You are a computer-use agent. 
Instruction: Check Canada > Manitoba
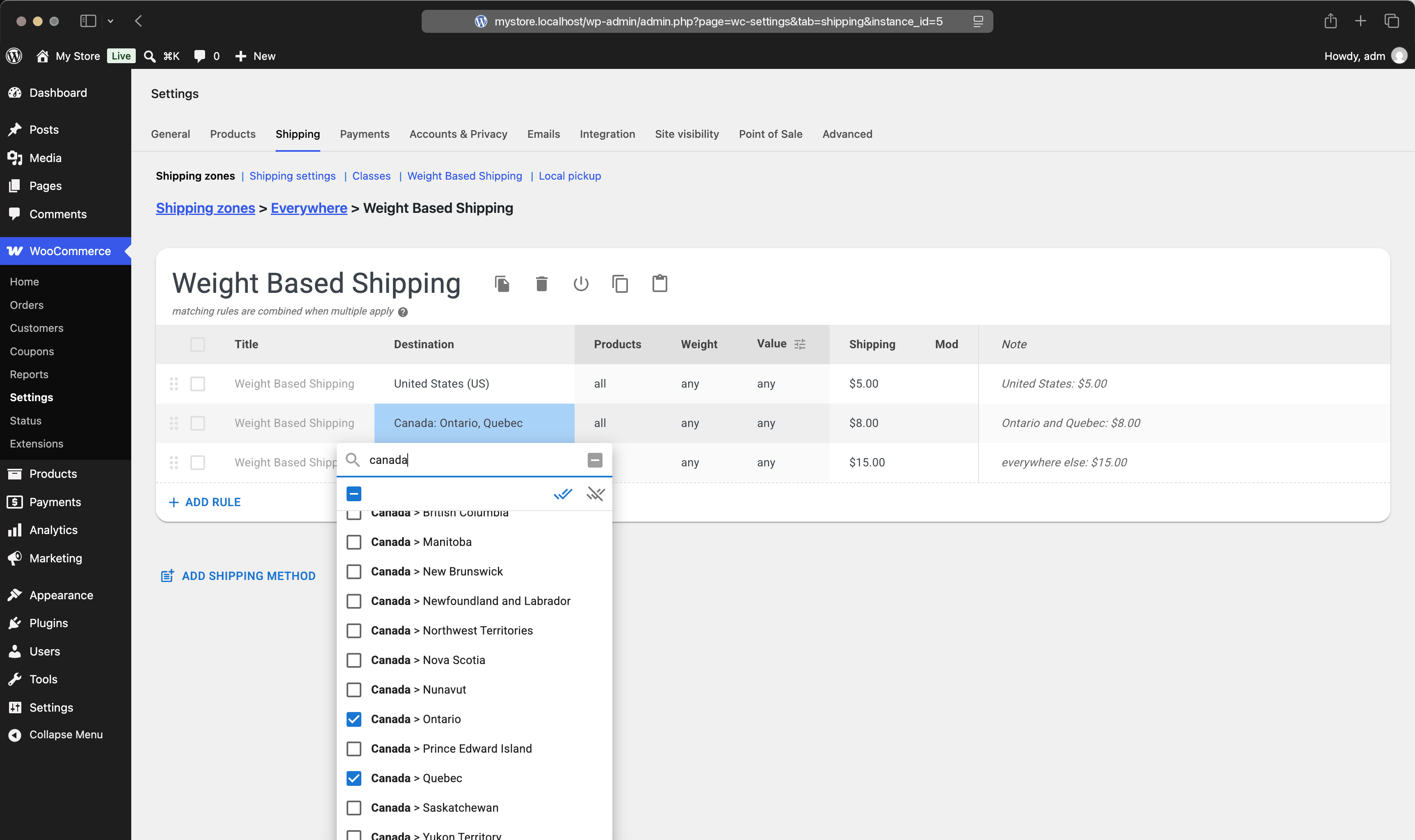(x=354, y=542)
